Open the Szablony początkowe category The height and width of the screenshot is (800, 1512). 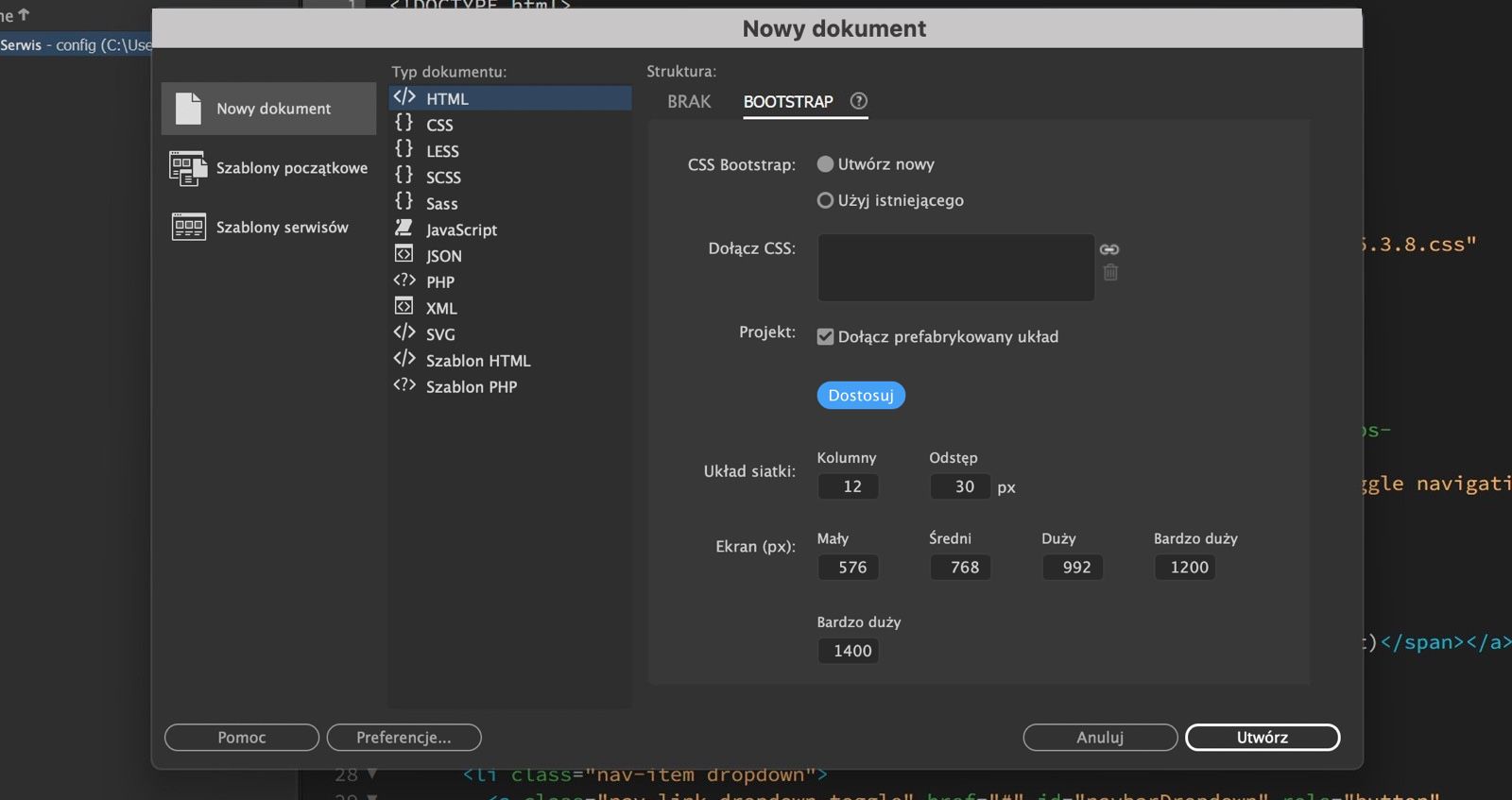click(268, 168)
